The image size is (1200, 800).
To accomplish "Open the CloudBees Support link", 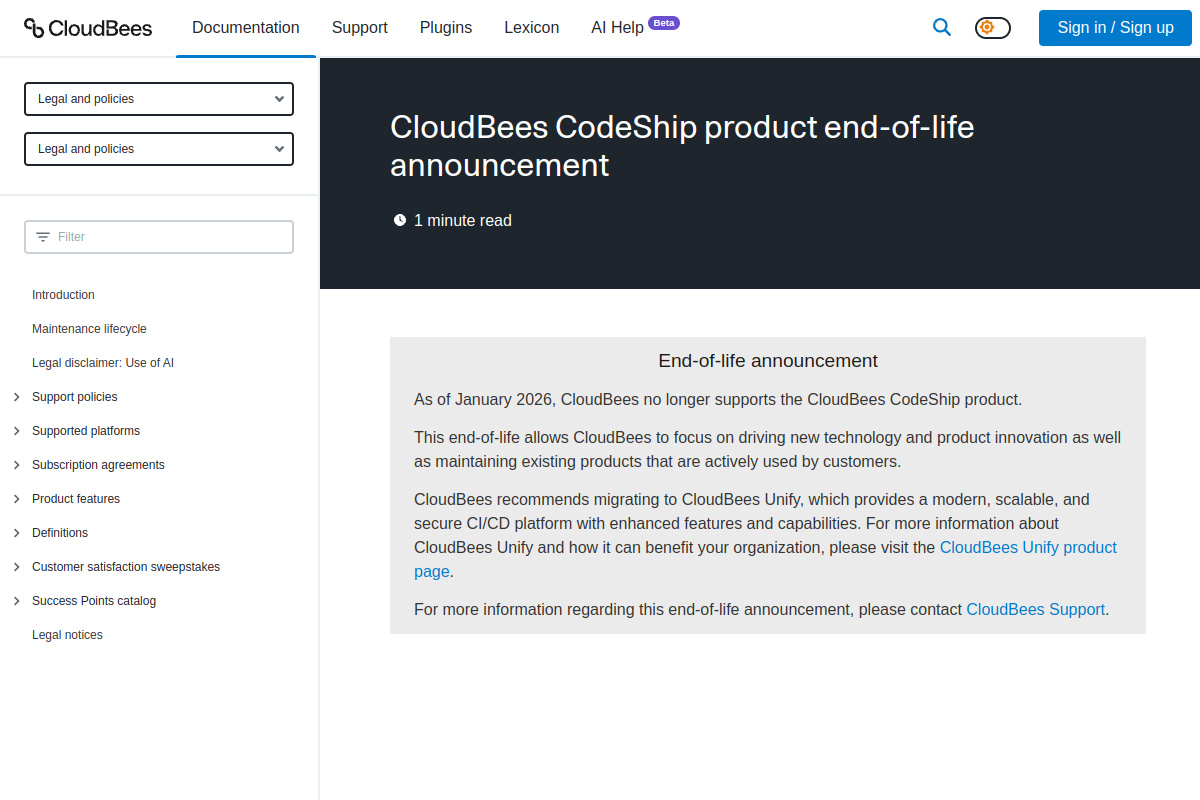I will 1036,609.
